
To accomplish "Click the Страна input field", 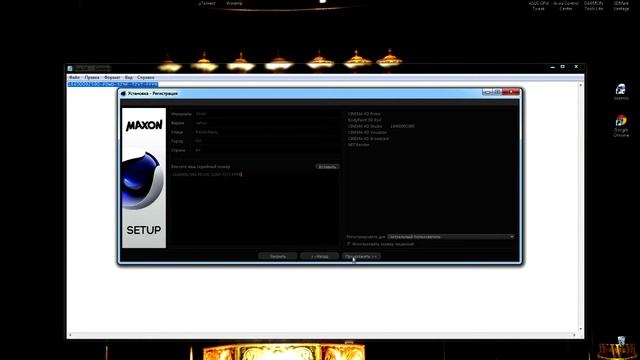I will tap(267, 150).
